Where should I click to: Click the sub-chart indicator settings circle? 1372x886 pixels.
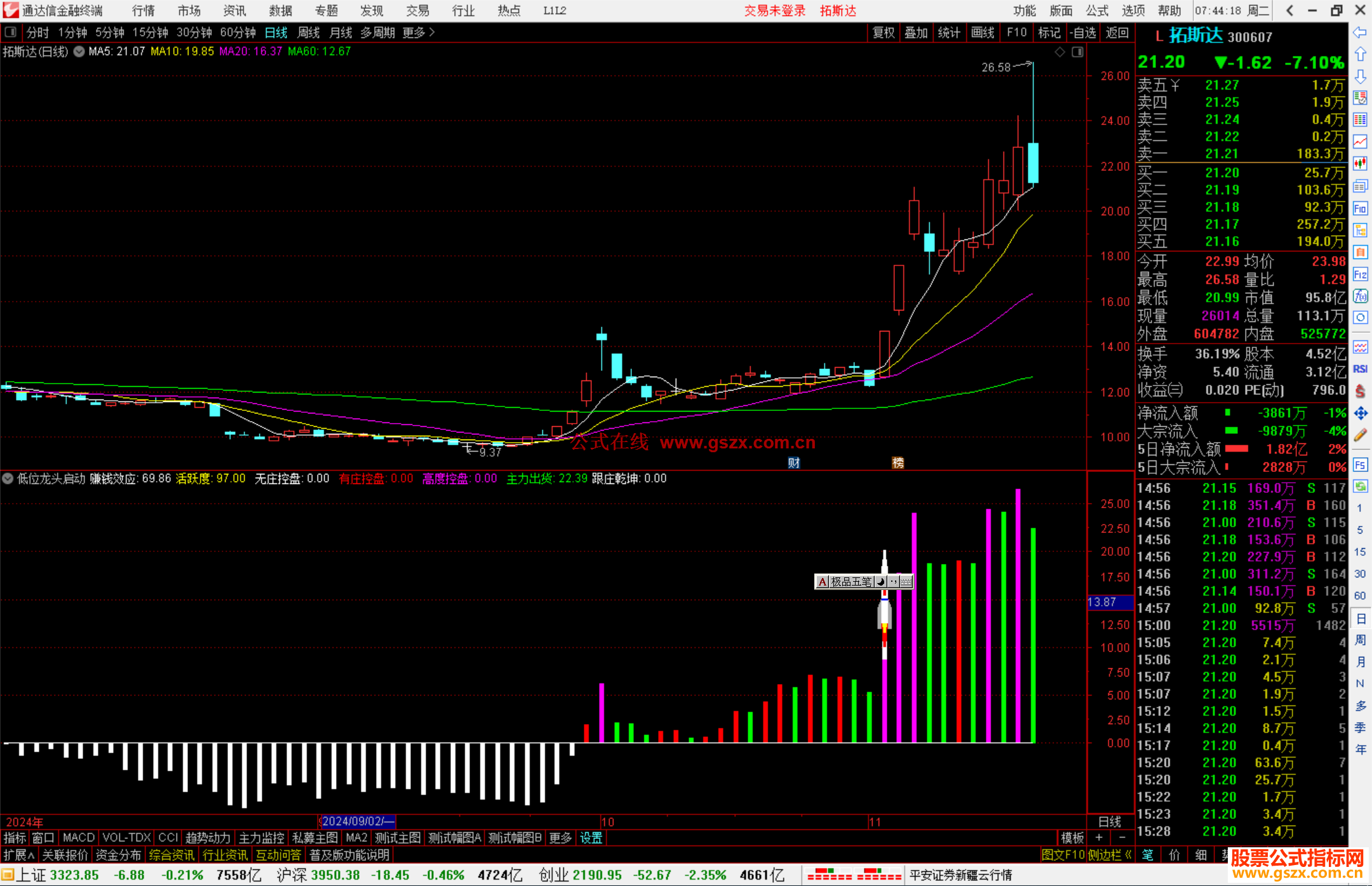[x=8, y=479]
